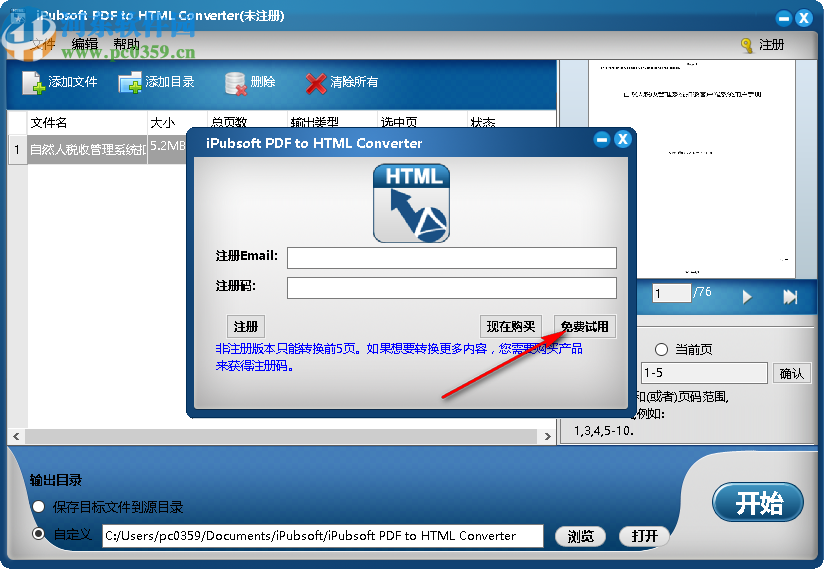
Task: Click the PDF page preview thumbnail
Action: (x=692, y=169)
